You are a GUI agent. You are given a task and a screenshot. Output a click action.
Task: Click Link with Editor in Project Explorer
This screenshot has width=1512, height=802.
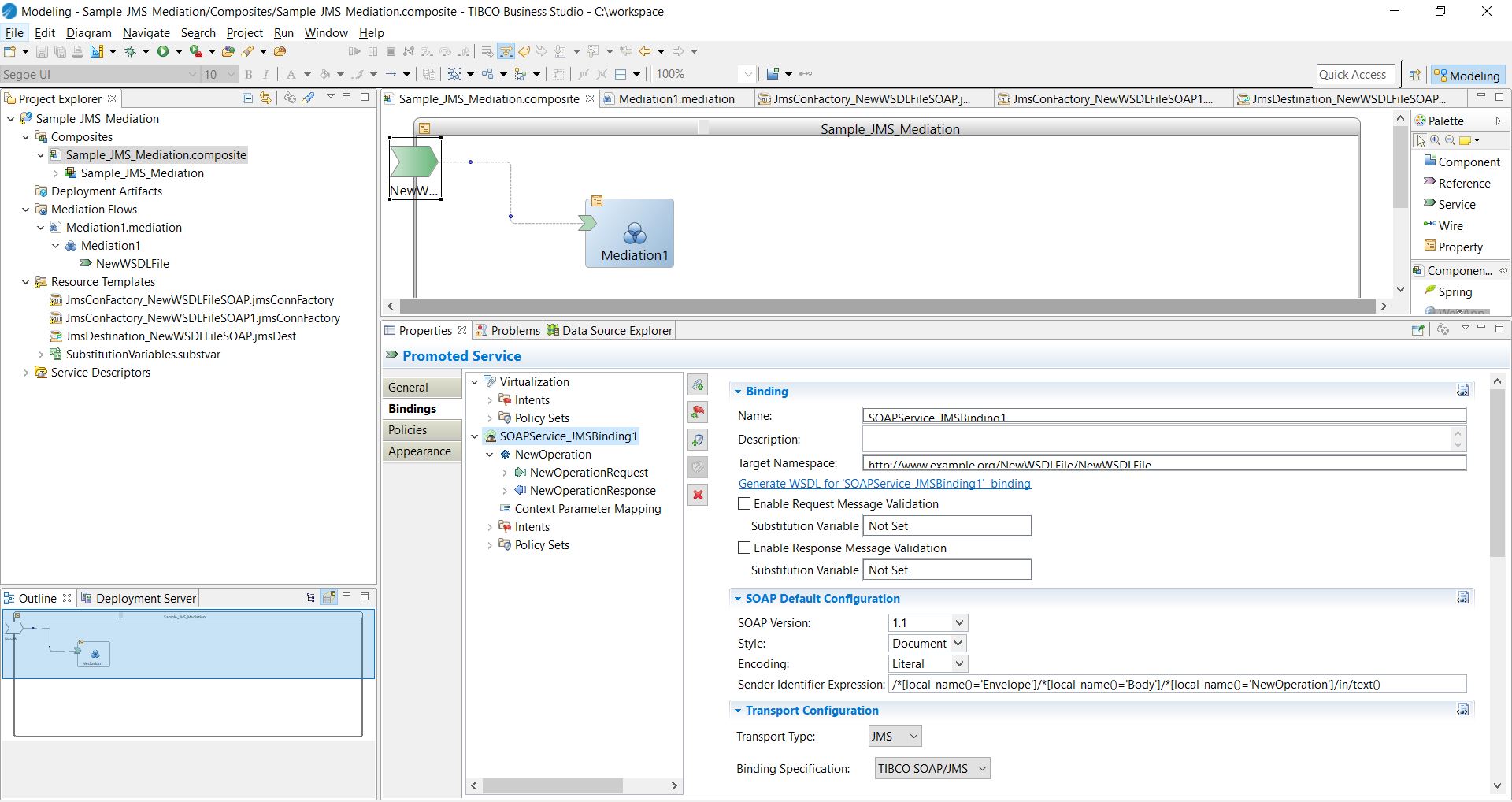(265, 98)
